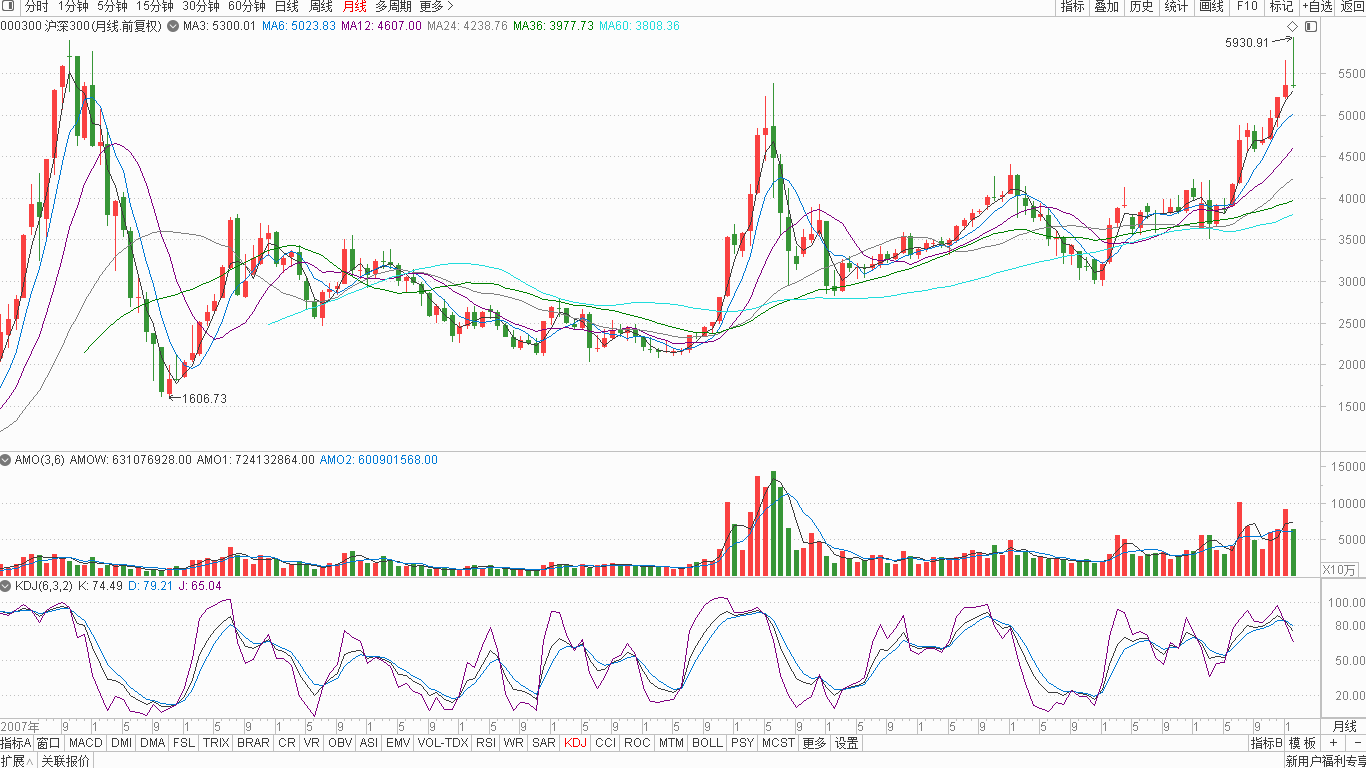Select the 月线 period tab

point(354,6)
